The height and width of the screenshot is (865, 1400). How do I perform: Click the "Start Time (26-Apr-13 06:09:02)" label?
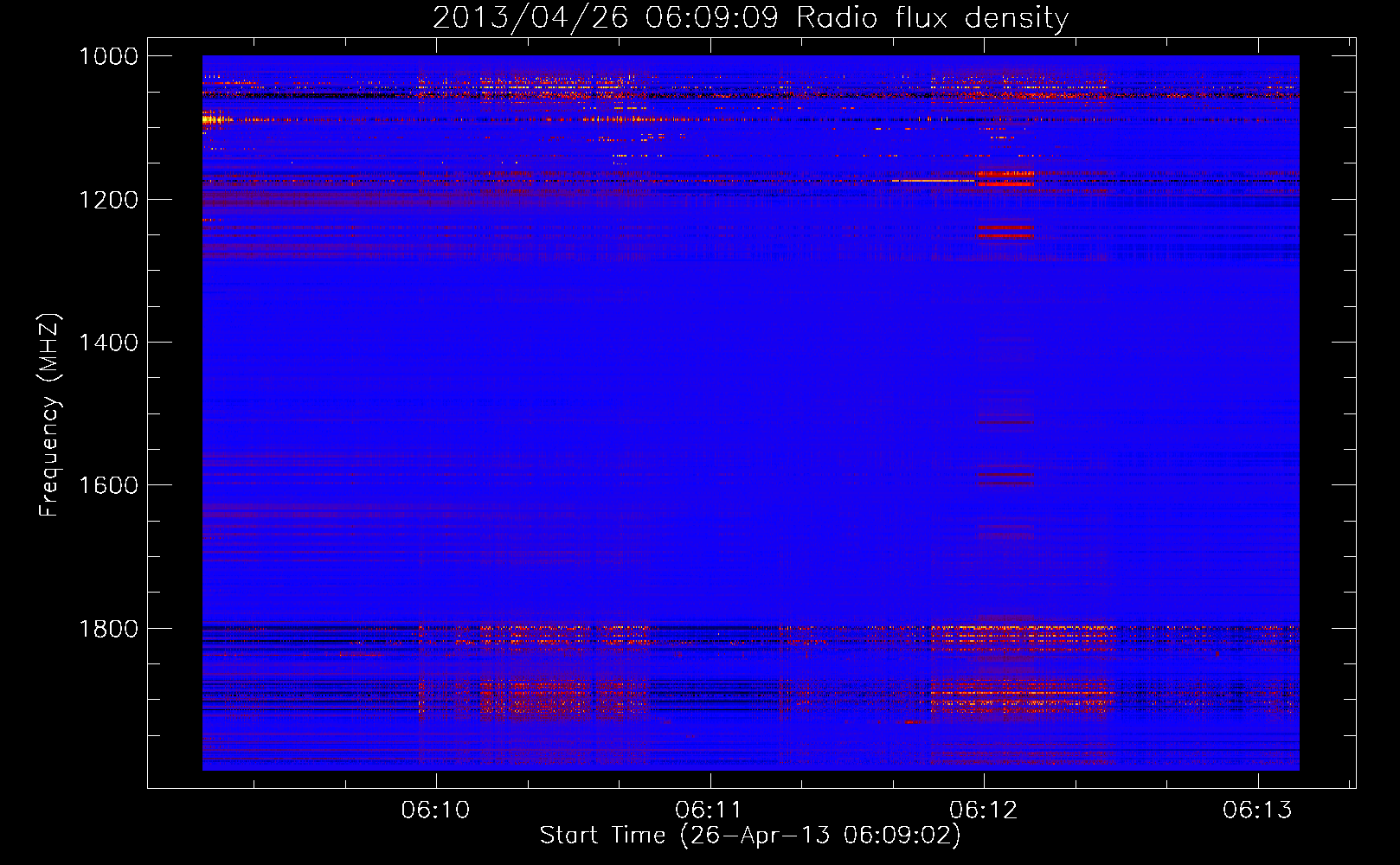750,836
